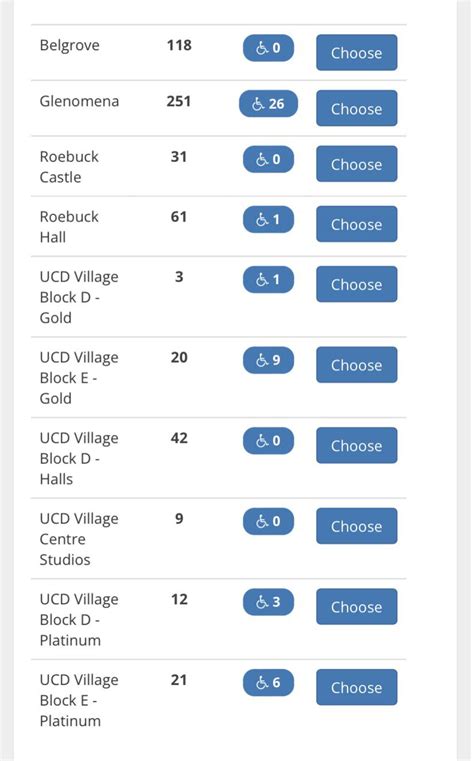Click Block E - Gold wheelchair badge showing 9
This screenshot has height=761, width=474.
click(268, 360)
